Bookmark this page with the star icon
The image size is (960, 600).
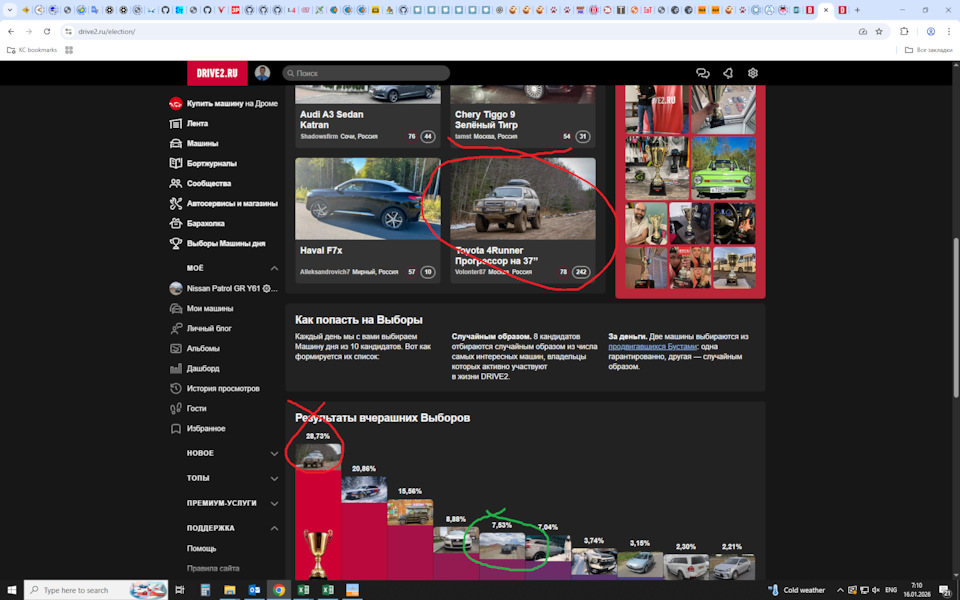(879, 31)
